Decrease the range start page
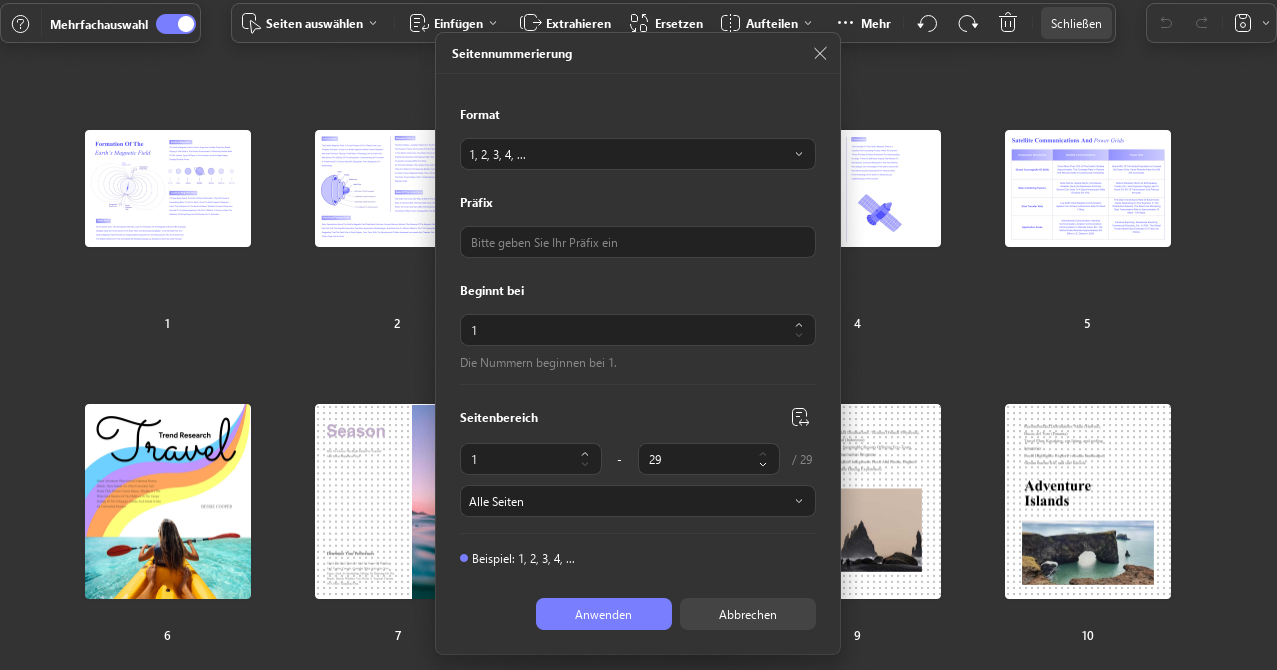1277x670 pixels. click(585, 465)
